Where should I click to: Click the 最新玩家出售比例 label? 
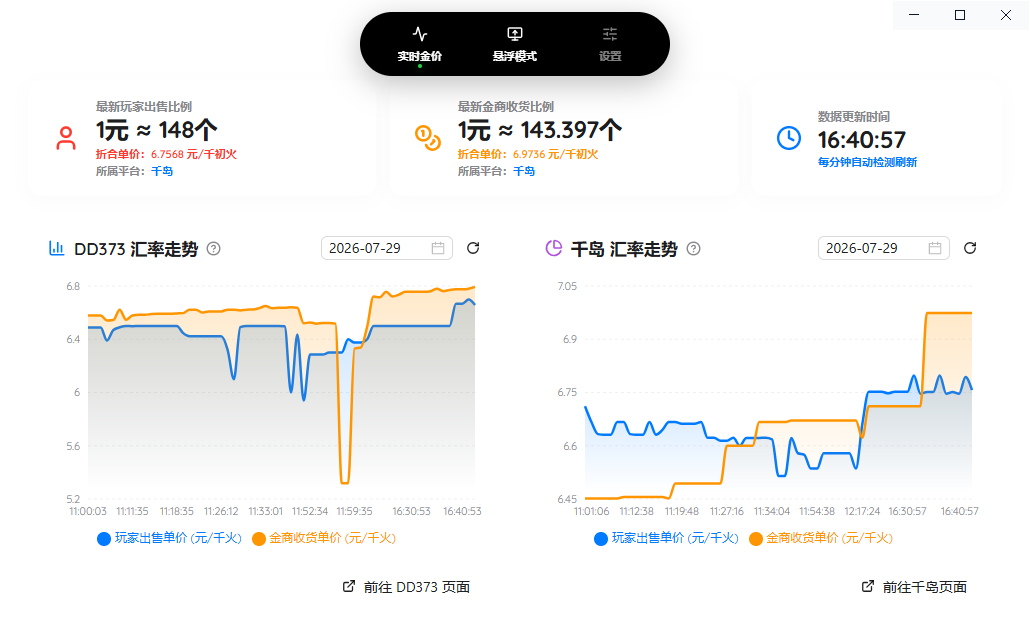pos(144,106)
